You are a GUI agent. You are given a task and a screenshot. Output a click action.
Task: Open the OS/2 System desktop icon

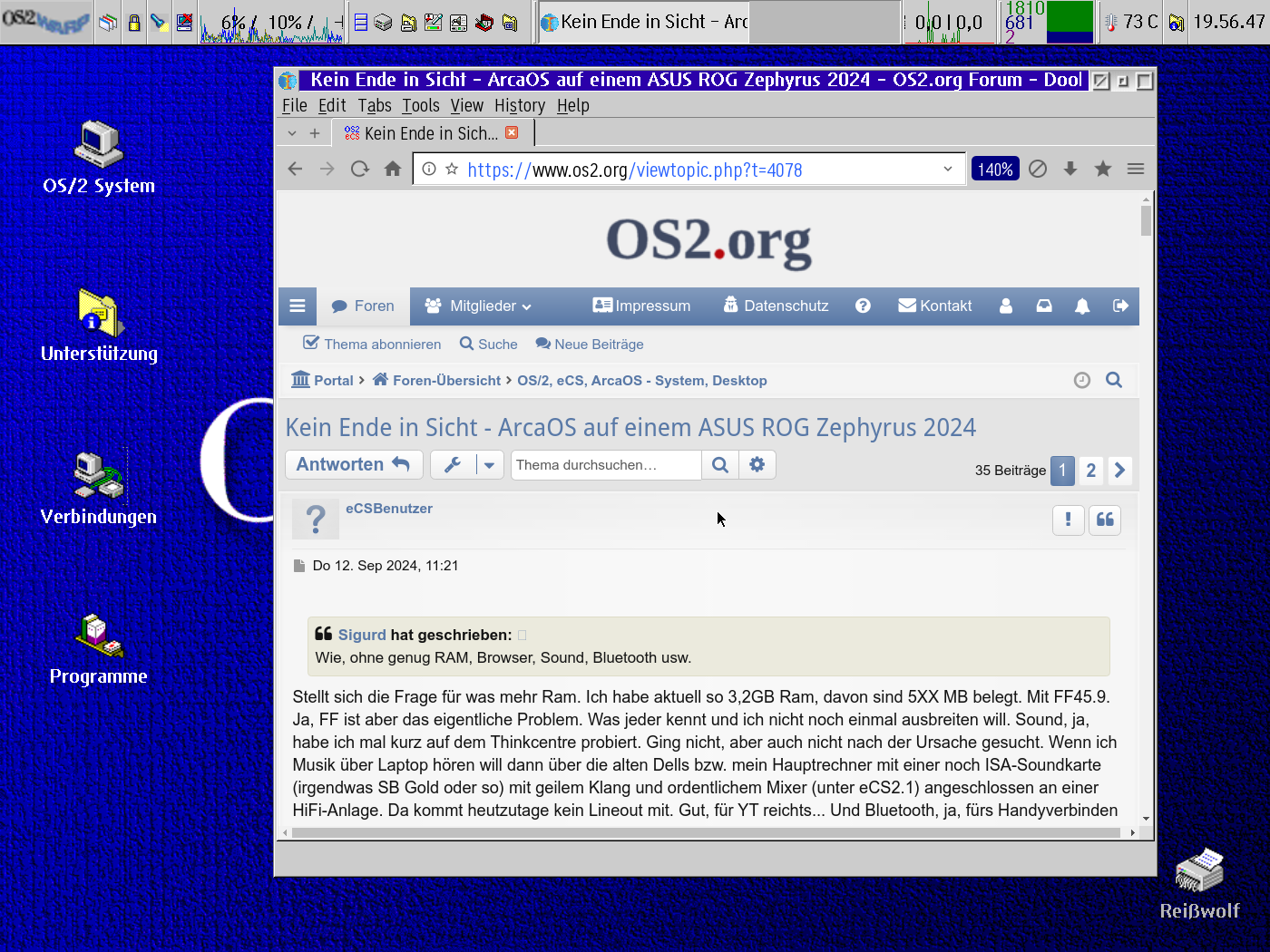(99, 157)
